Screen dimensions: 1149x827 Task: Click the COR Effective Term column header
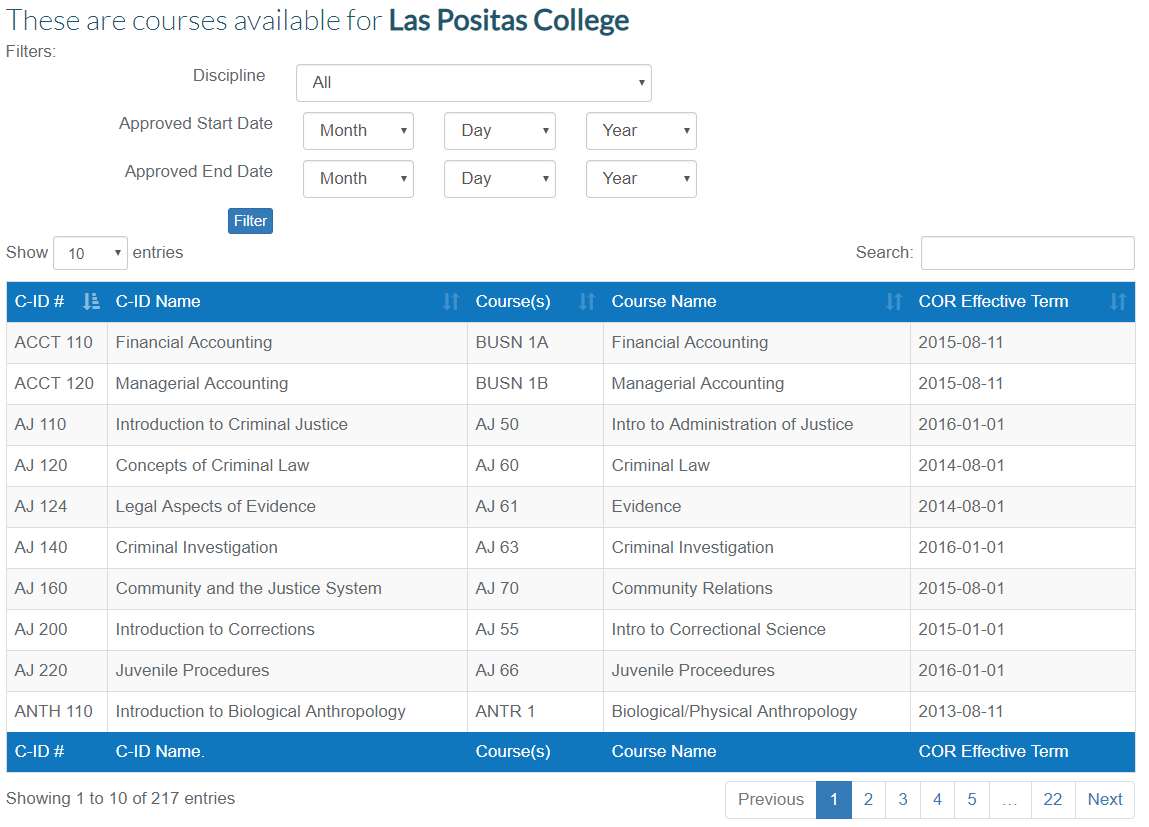1023,301
